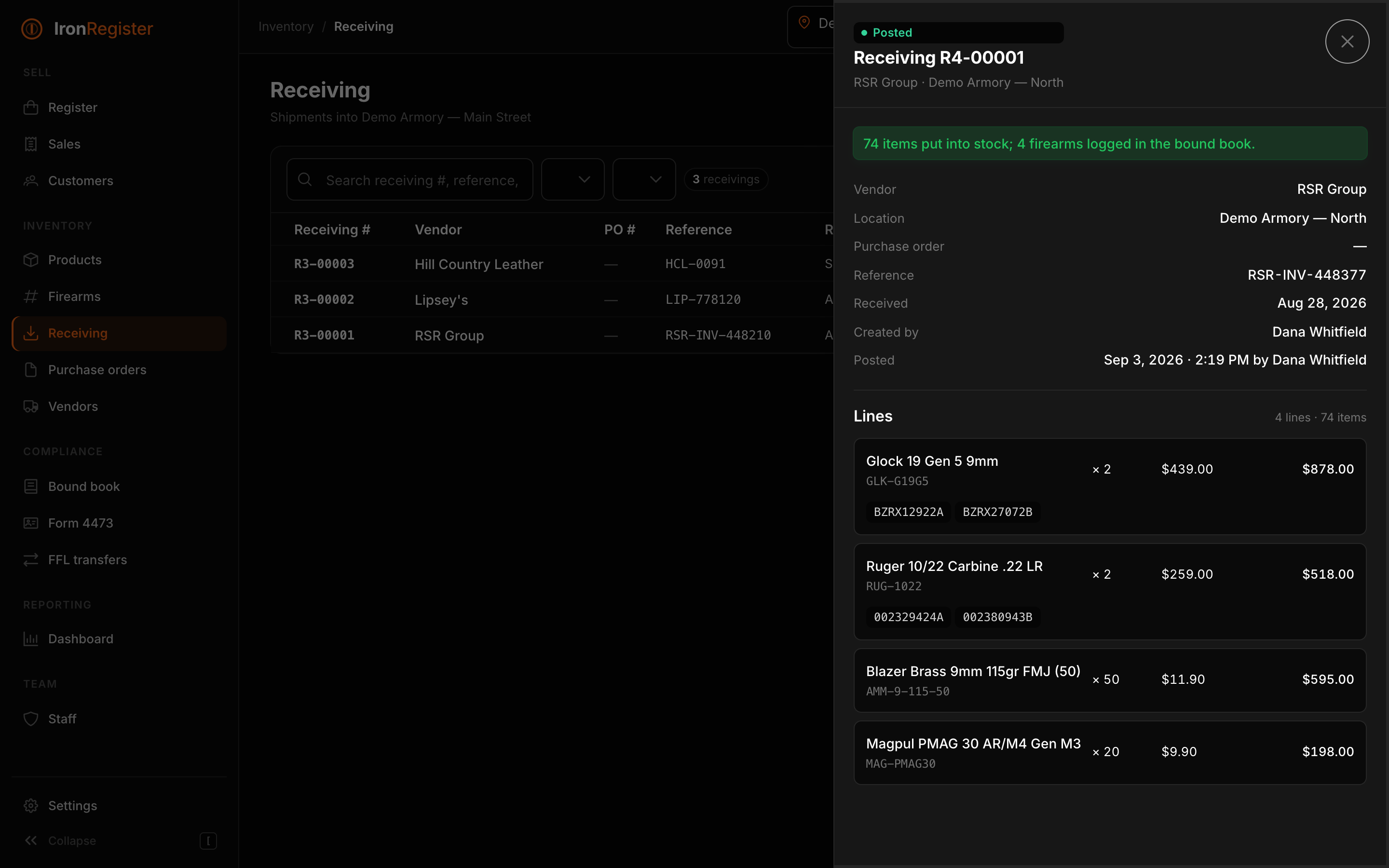The width and height of the screenshot is (1389, 868).
Task: Click the Inventory breadcrumb
Action: coord(286,27)
